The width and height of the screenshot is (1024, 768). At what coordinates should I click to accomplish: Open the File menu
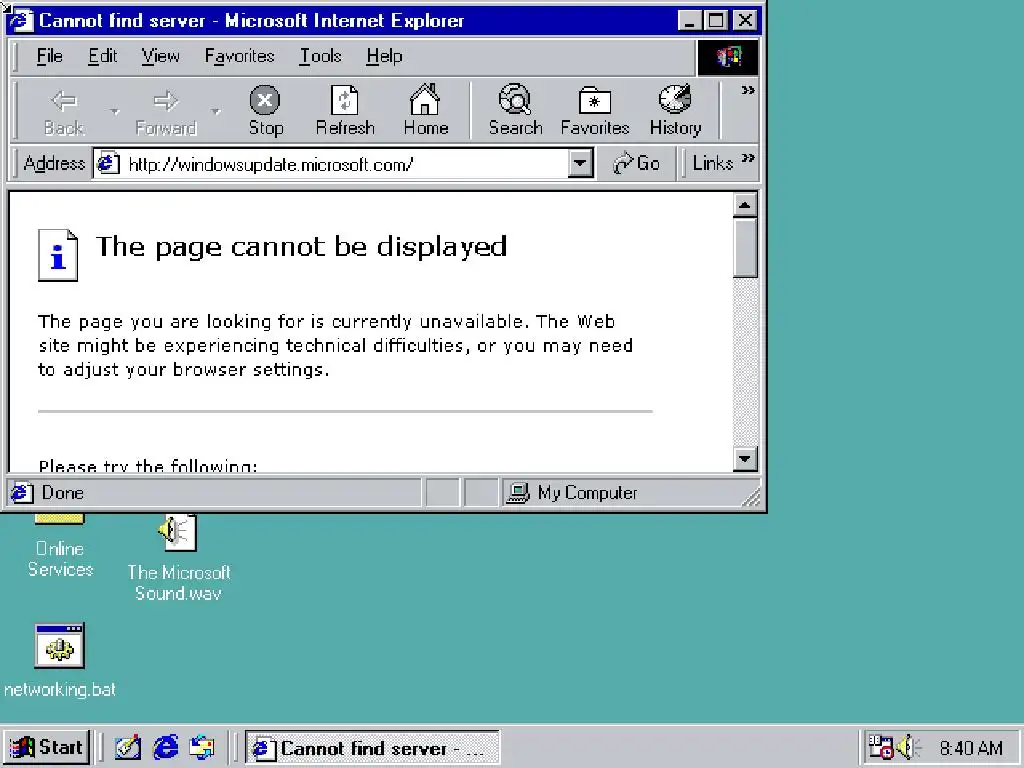pos(50,56)
